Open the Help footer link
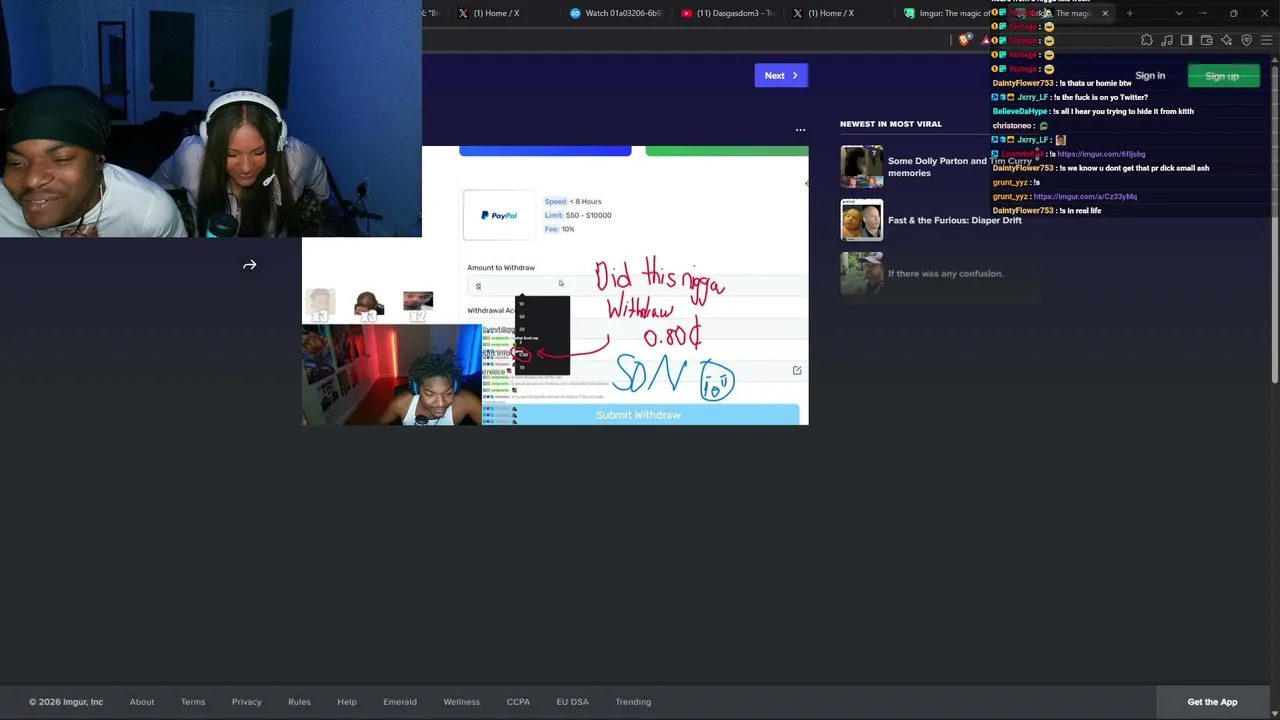This screenshot has width=1280, height=720. 347,702
